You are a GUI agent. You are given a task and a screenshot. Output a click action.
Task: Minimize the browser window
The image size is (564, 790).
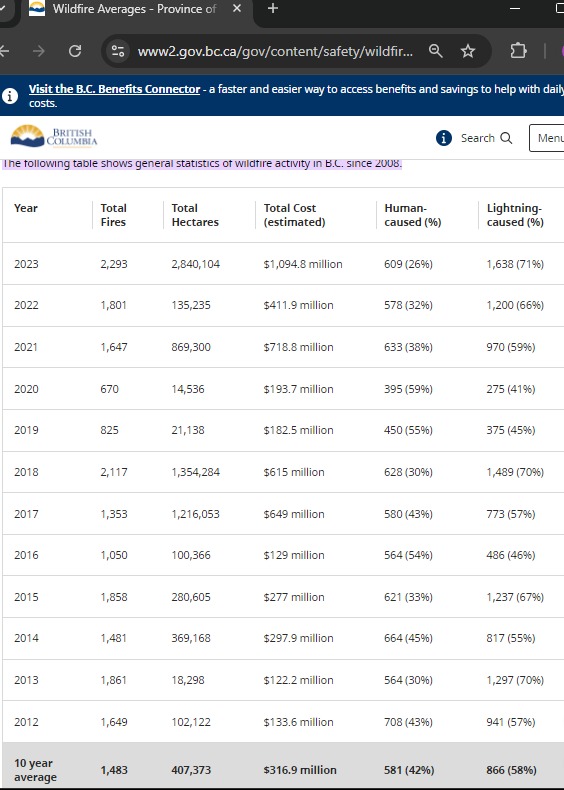515,9
